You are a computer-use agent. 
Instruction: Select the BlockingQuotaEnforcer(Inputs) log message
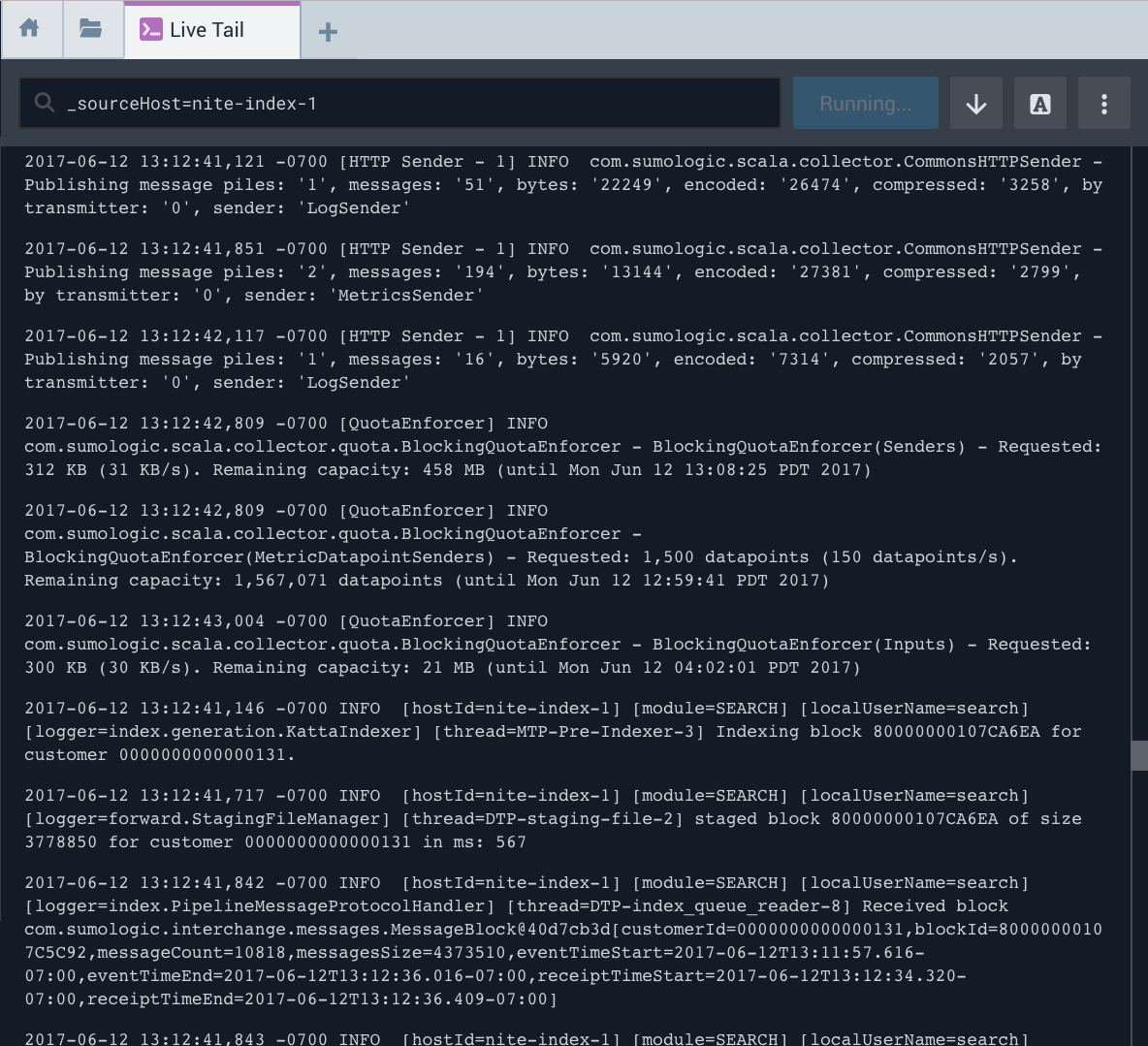click(558, 645)
